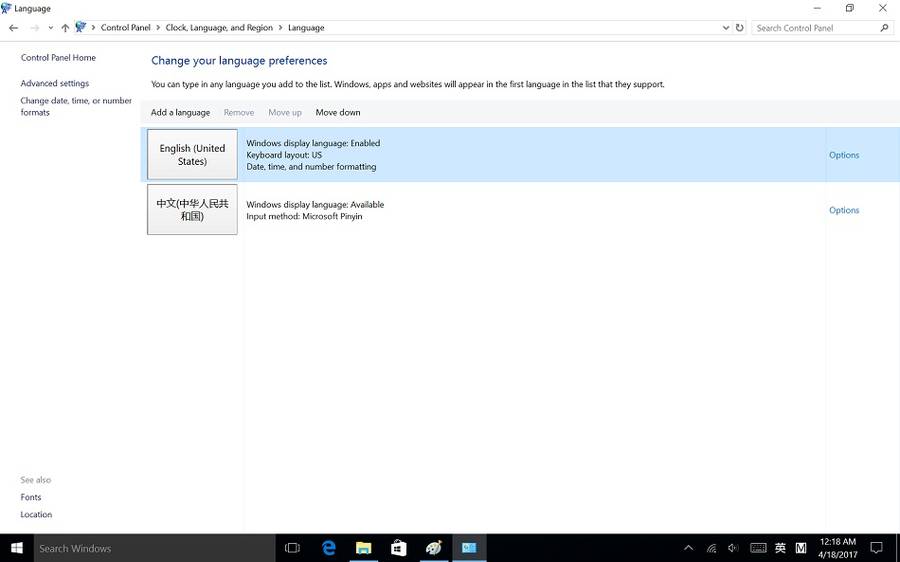900x562 pixels.
Task: Expand the address bar history dropdown
Action: (726, 28)
